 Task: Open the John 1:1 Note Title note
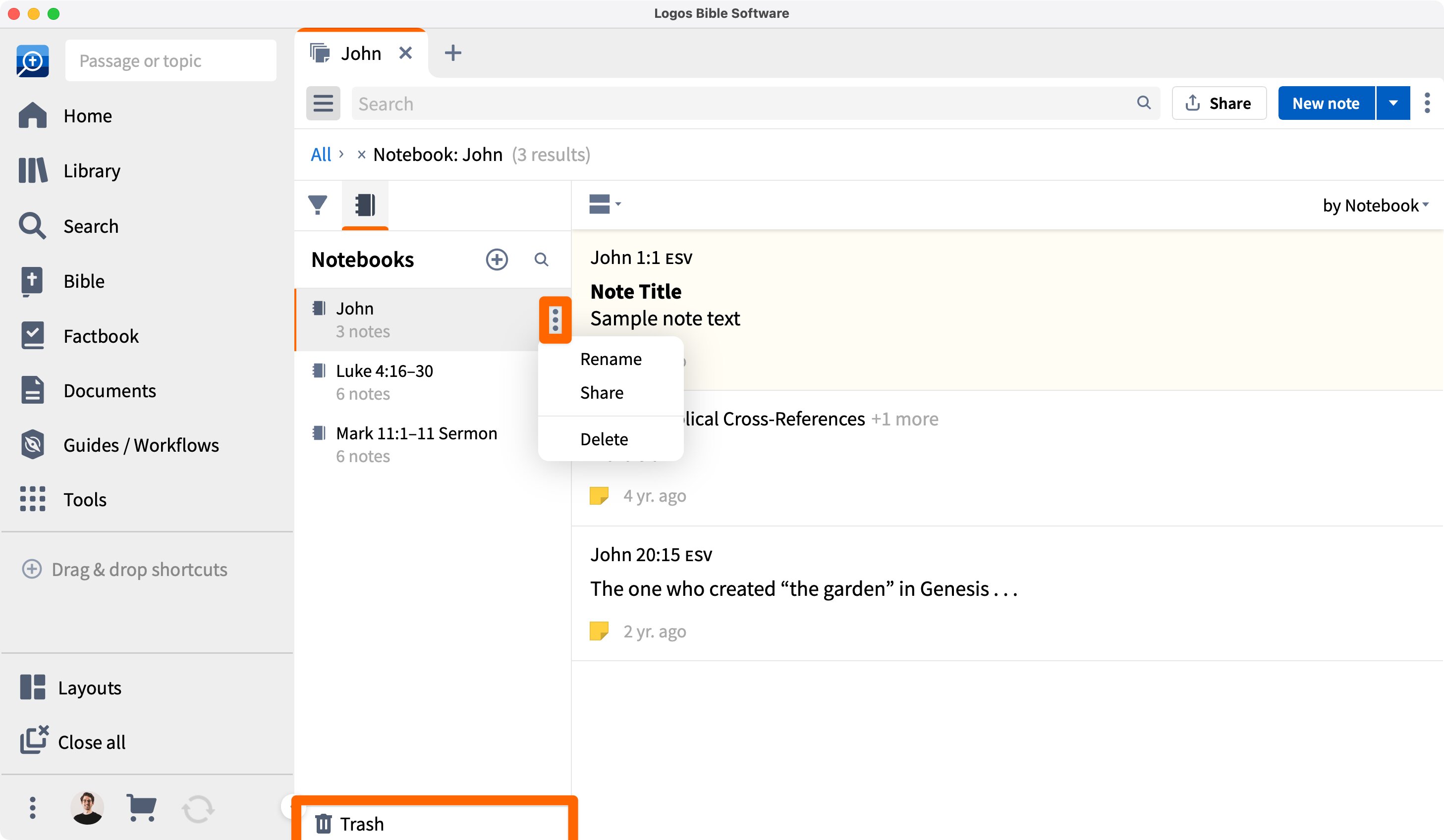[1007, 310]
